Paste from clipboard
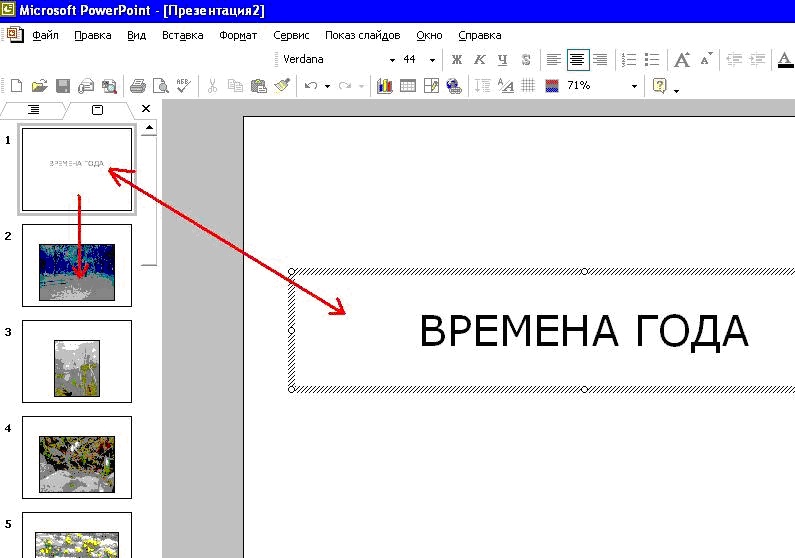This screenshot has width=795, height=558. (x=259, y=86)
